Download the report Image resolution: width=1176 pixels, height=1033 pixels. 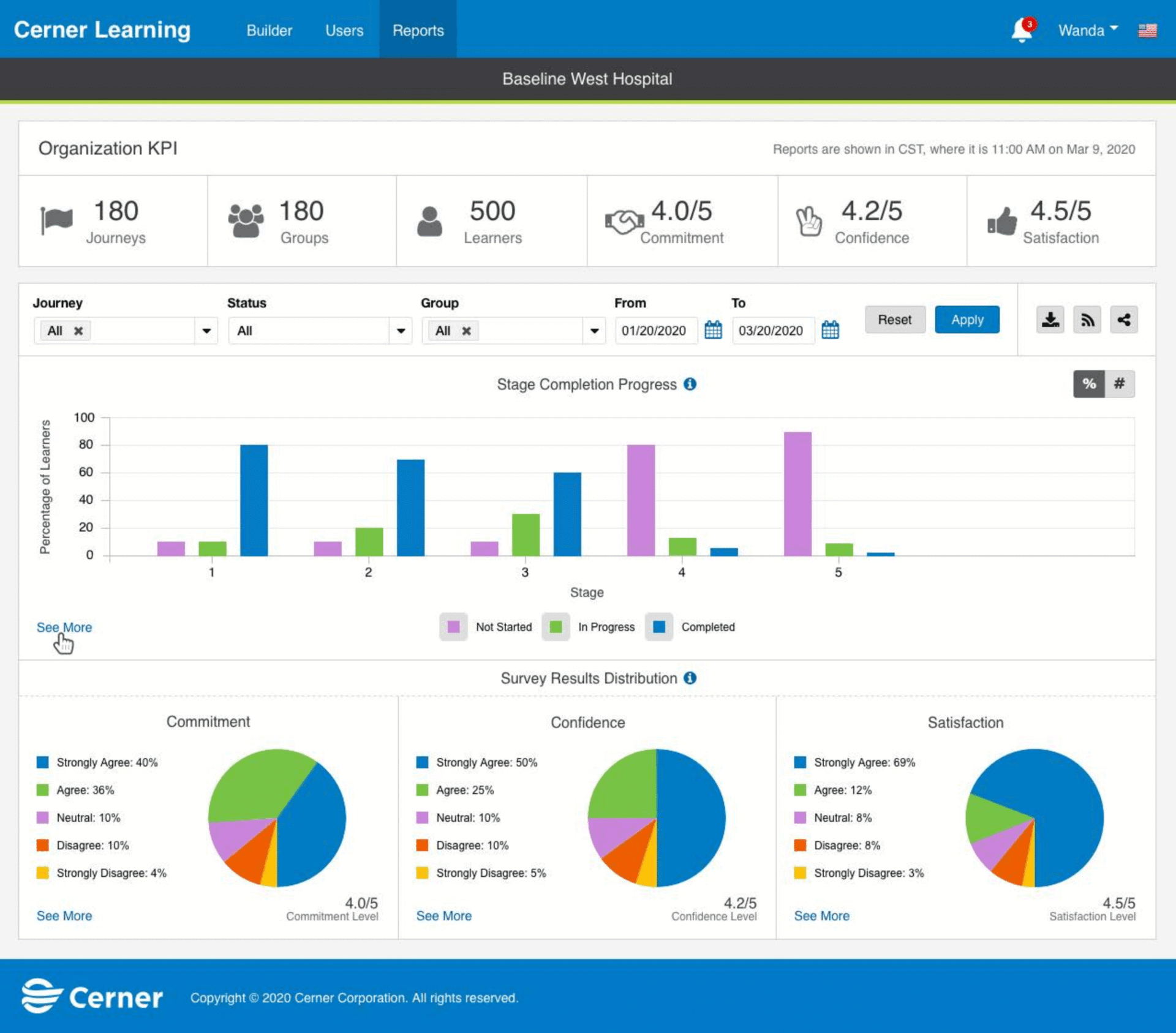(x=1050, y=320)
